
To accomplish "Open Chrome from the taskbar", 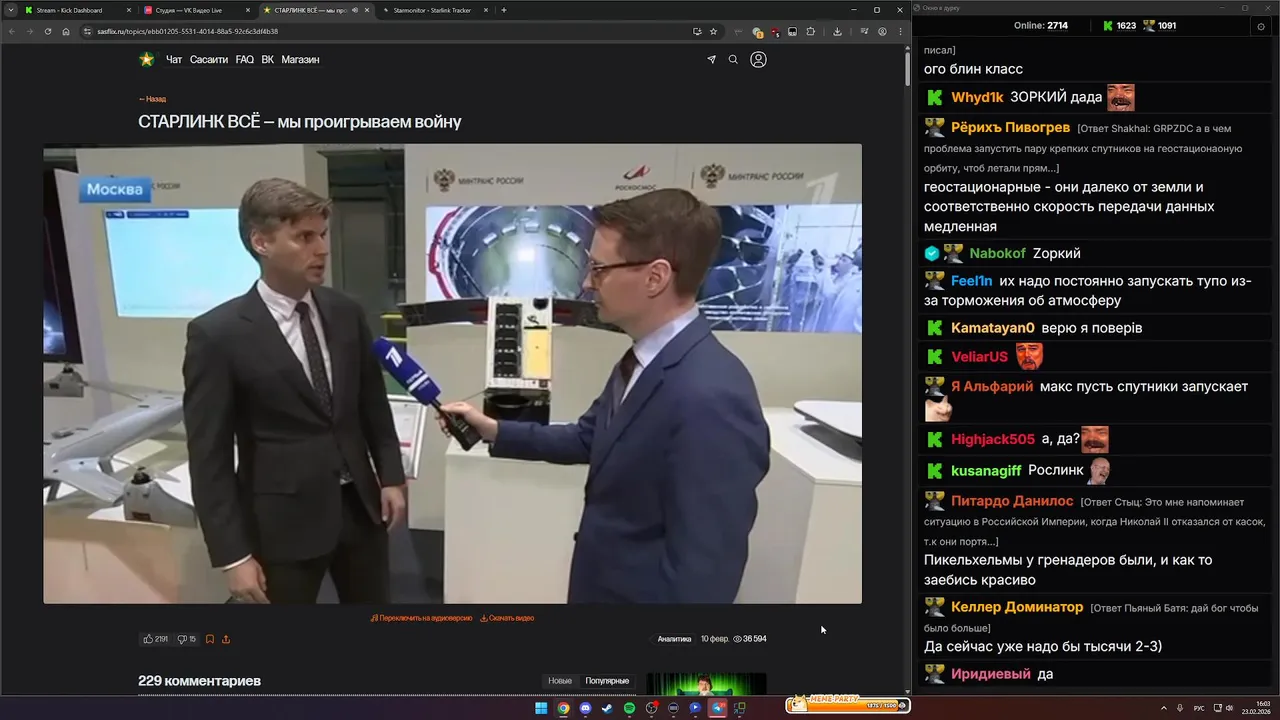I will (563, 708).
